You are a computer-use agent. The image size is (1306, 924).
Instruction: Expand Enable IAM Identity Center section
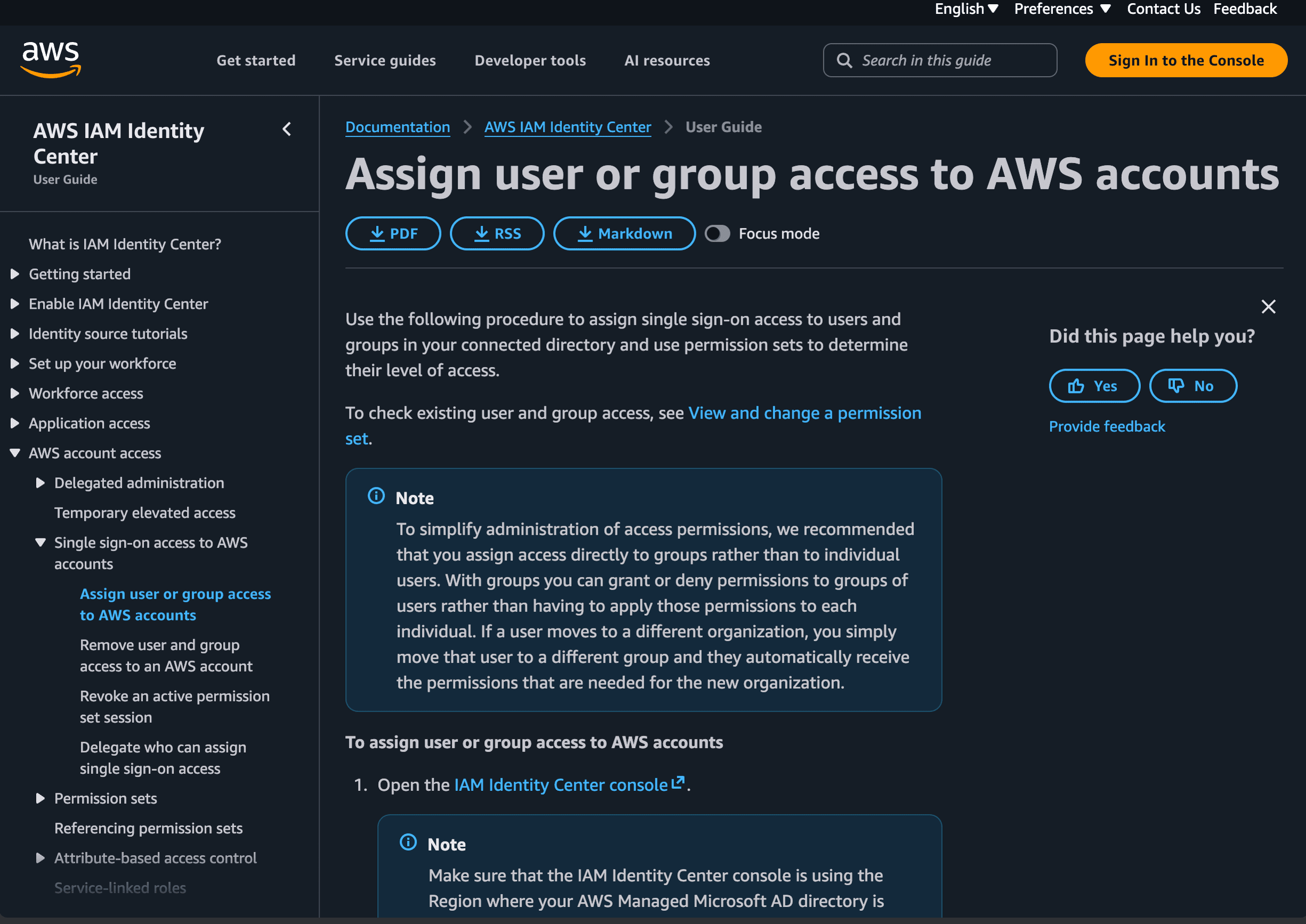coord(15,304)
